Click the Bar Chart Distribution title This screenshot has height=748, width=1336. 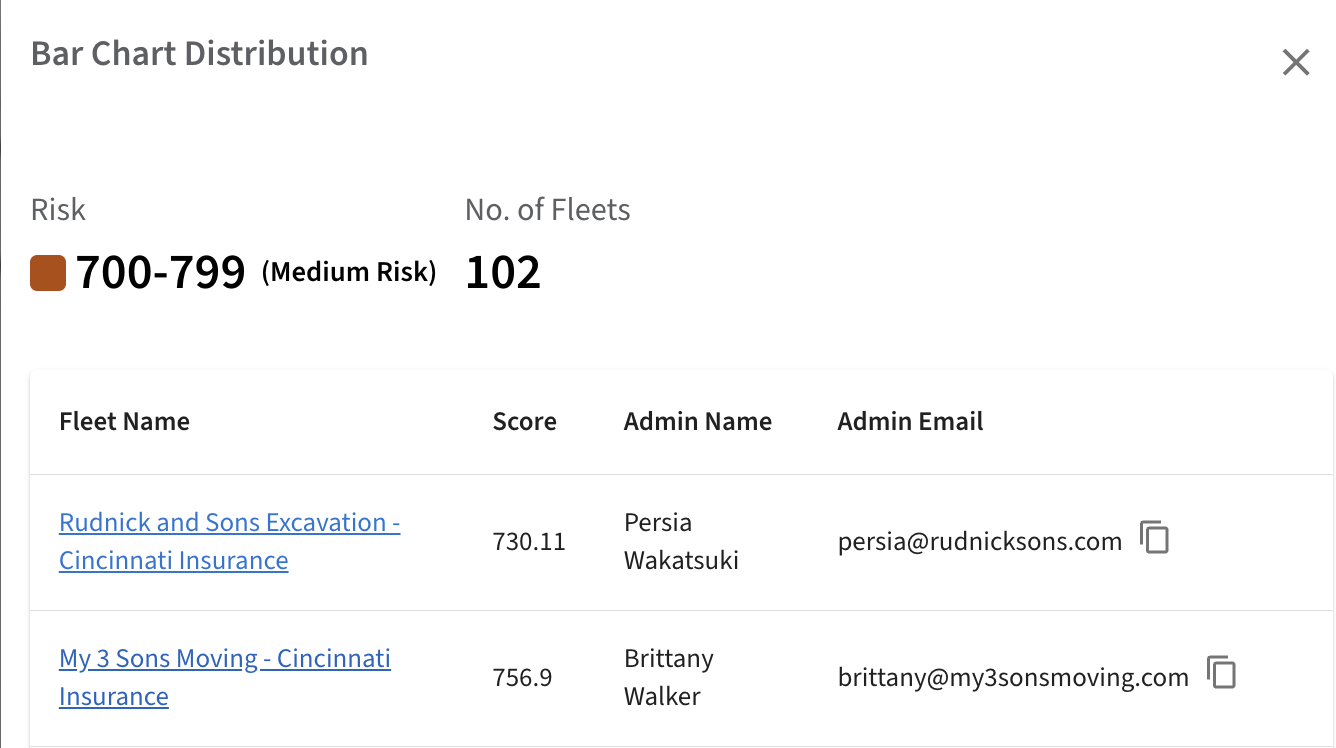click(x=199, y=53)
